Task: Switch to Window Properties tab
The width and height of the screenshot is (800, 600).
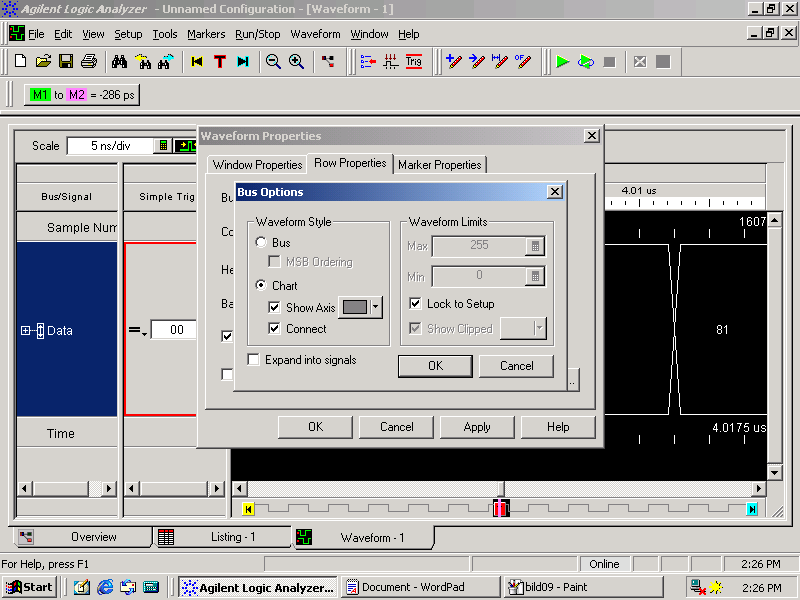Action: (x=257, y=165)
